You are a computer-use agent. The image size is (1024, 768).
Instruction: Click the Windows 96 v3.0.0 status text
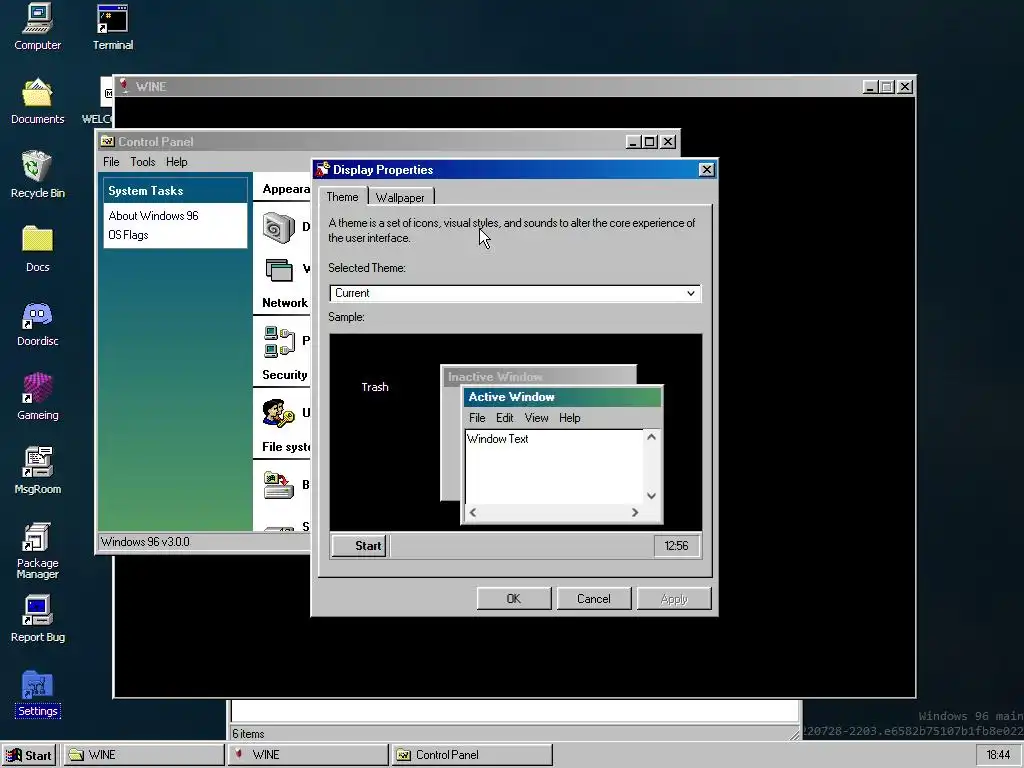pyautogui.click(x=145, y=542)
